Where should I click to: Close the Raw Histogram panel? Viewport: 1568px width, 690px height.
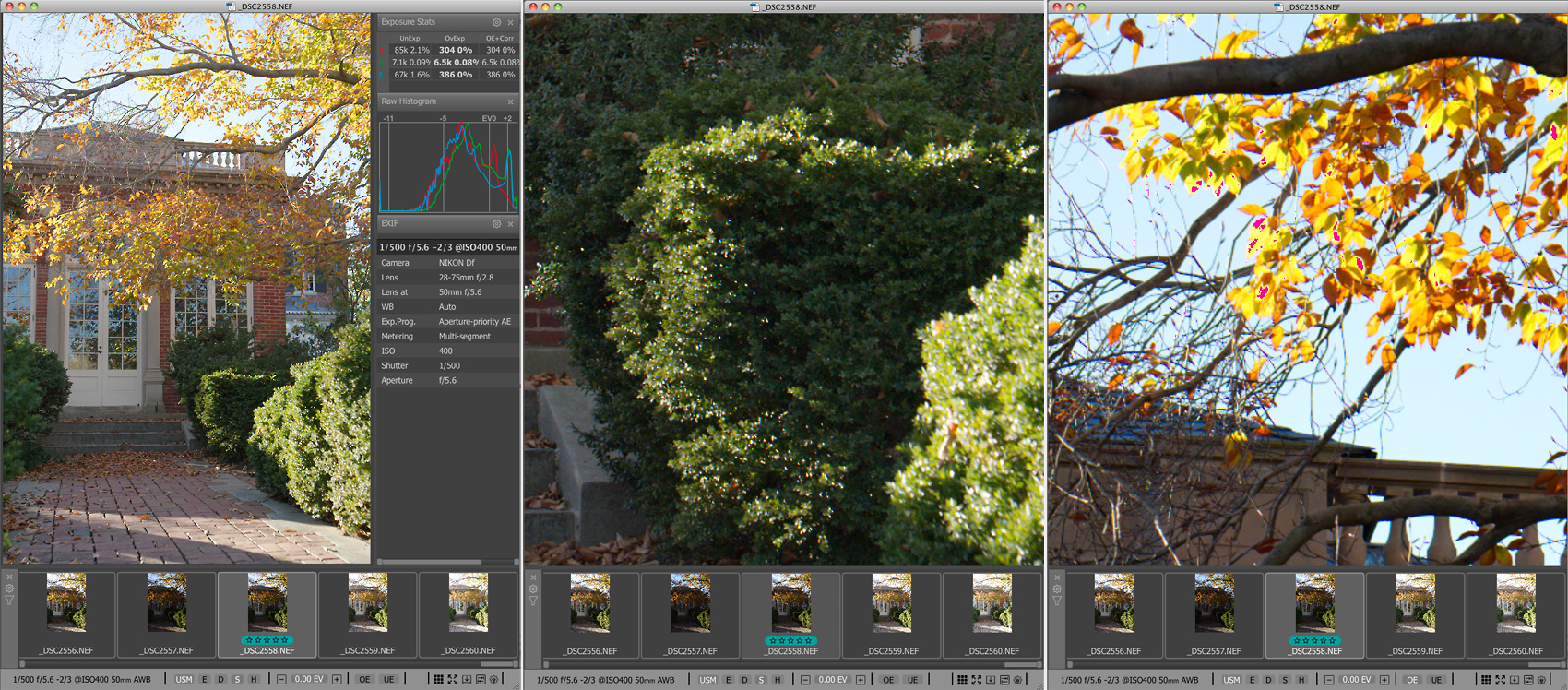[x=510, y=101]
